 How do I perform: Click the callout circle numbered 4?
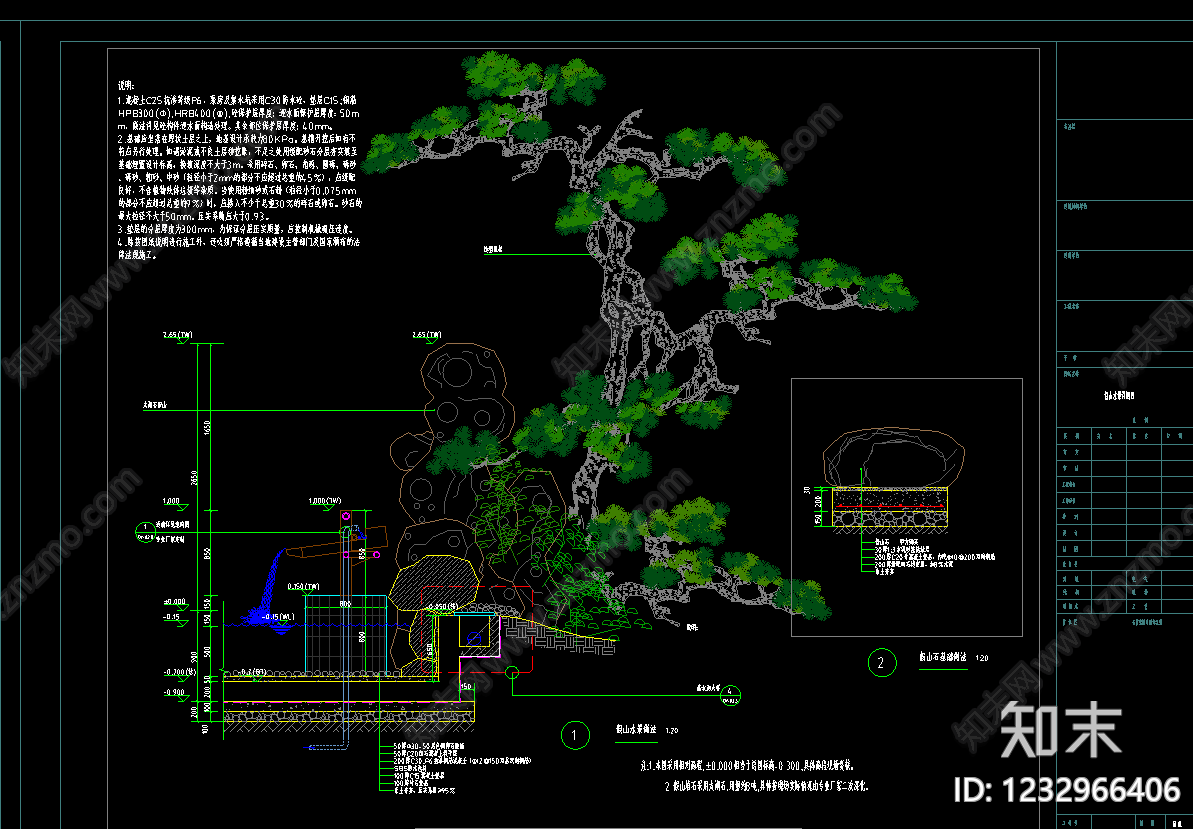point(730,695)
